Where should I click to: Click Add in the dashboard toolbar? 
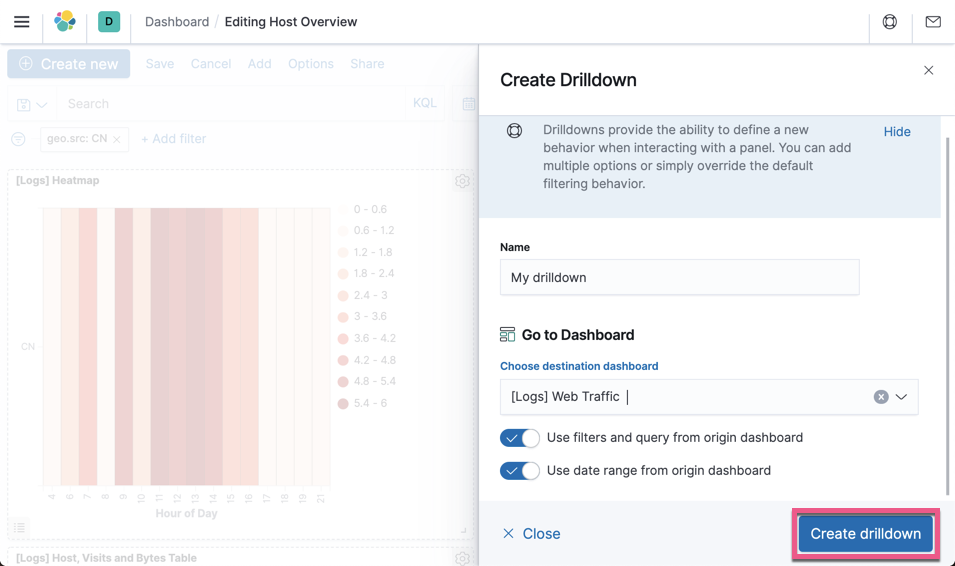pyautogui.click(x=259, y=64)
